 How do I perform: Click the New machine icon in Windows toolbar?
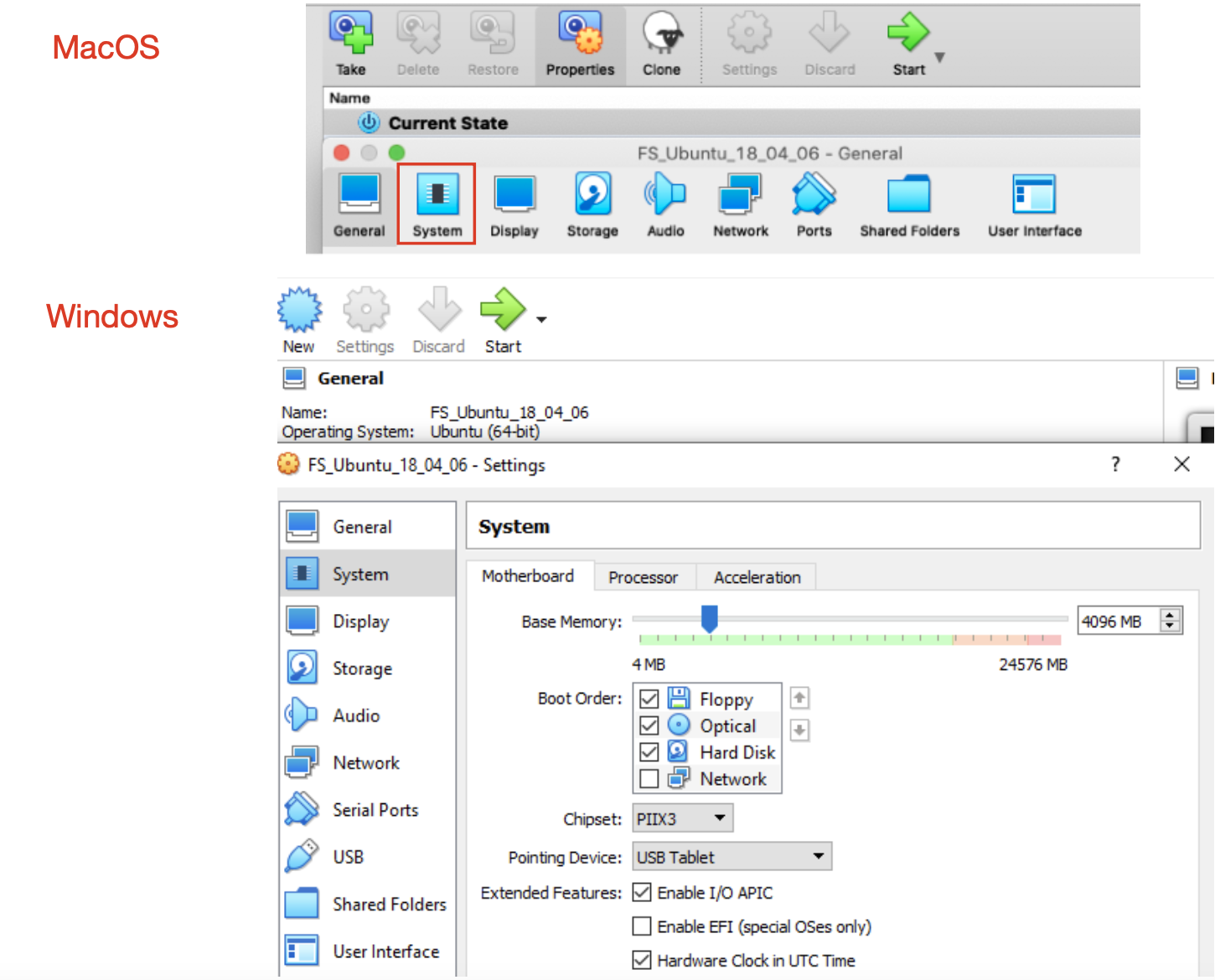(299, 311)
